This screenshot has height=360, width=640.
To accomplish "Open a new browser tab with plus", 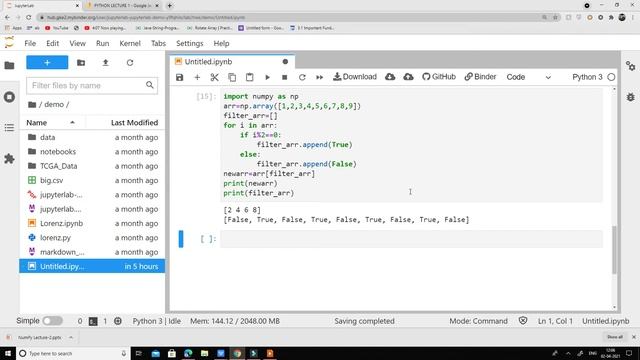I will pos(169,6).
